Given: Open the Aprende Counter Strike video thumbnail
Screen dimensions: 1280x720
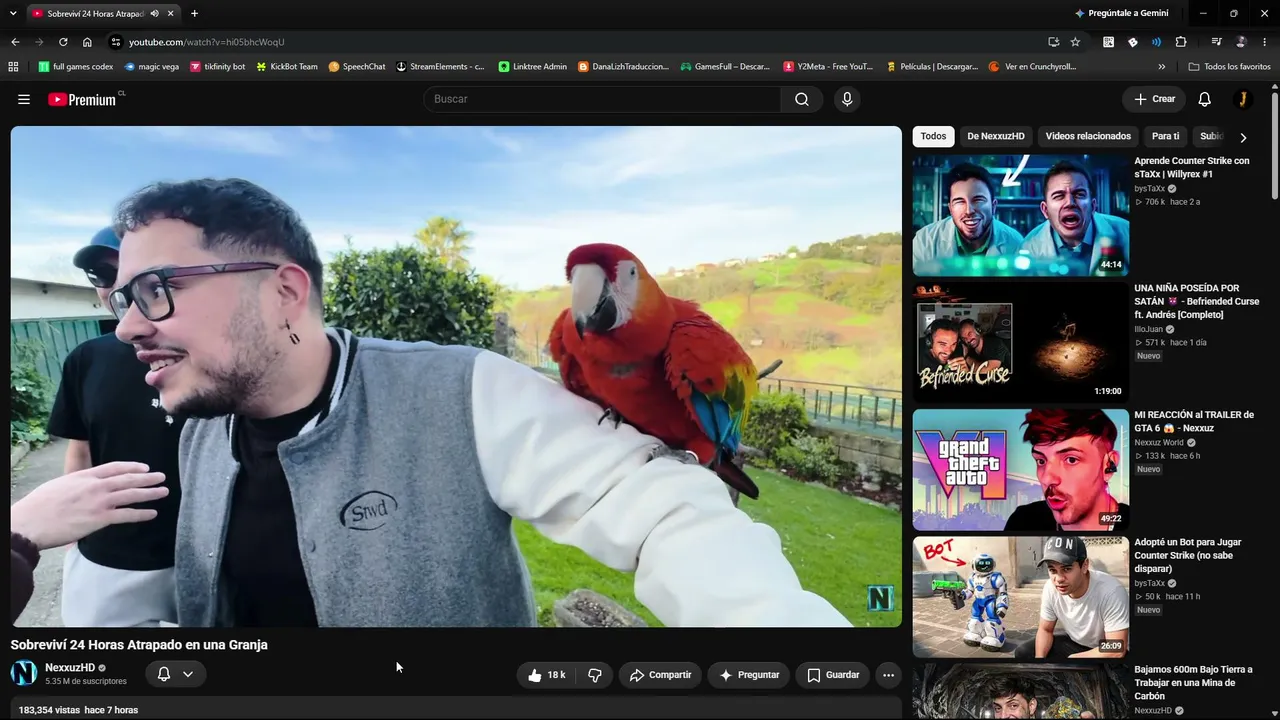Looking at the screenshot, I should pos(1021,215).
